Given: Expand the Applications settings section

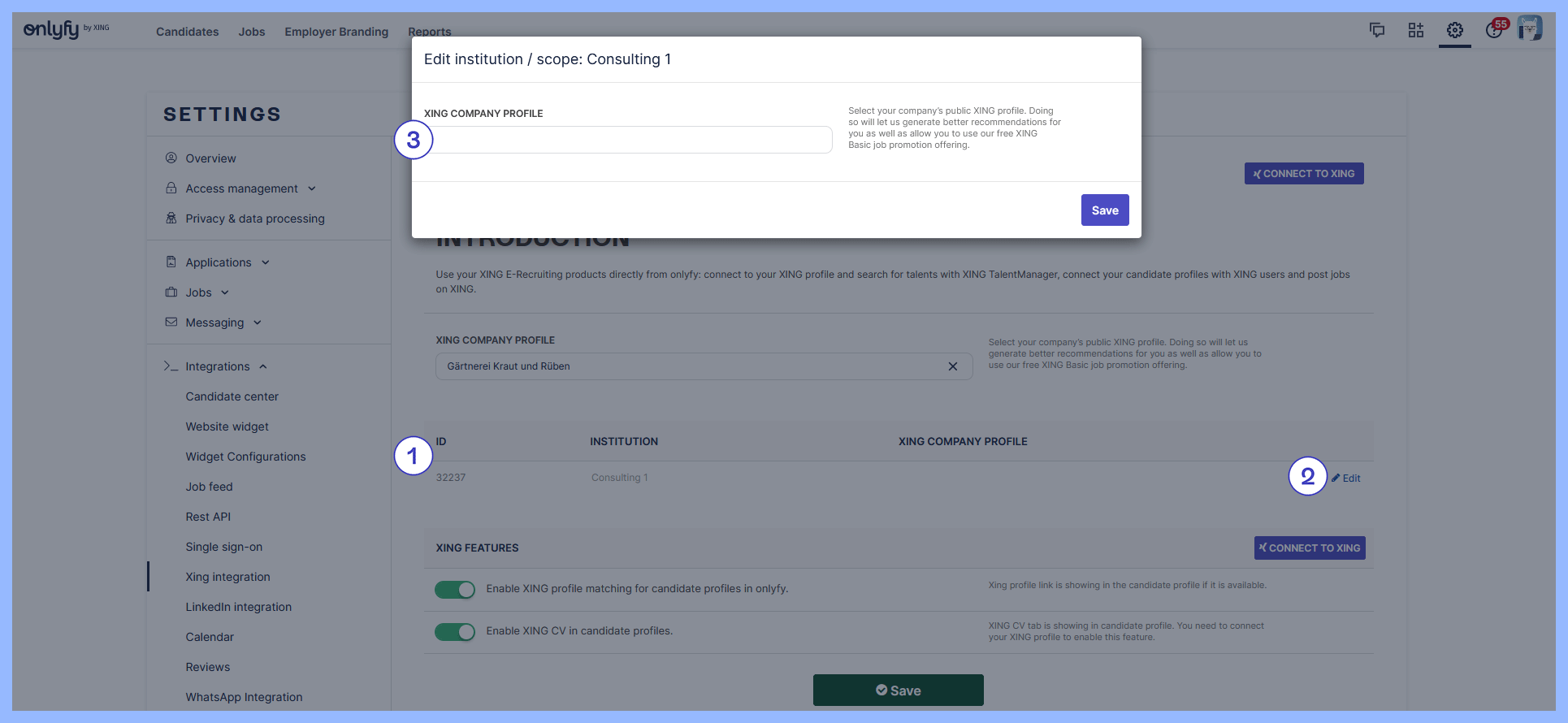Looking at the screenshot, I should coord(219,262).
